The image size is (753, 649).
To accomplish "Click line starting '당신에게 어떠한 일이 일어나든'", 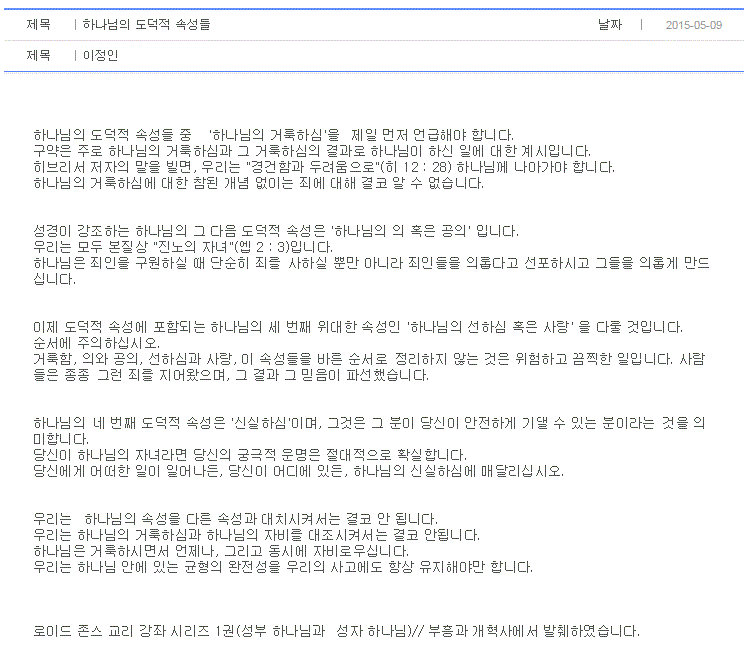I will 298,471.
